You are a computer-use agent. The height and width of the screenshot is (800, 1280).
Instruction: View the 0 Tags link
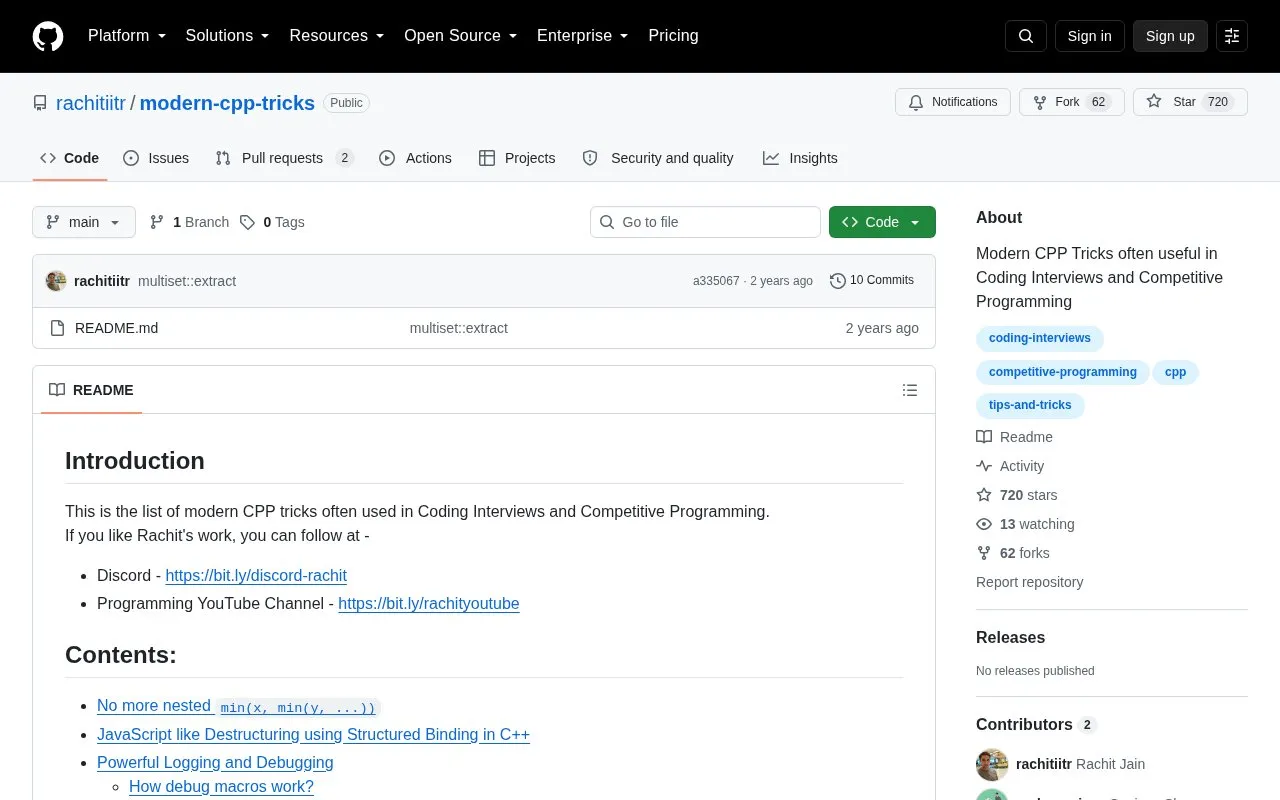(x=272, y=222)
